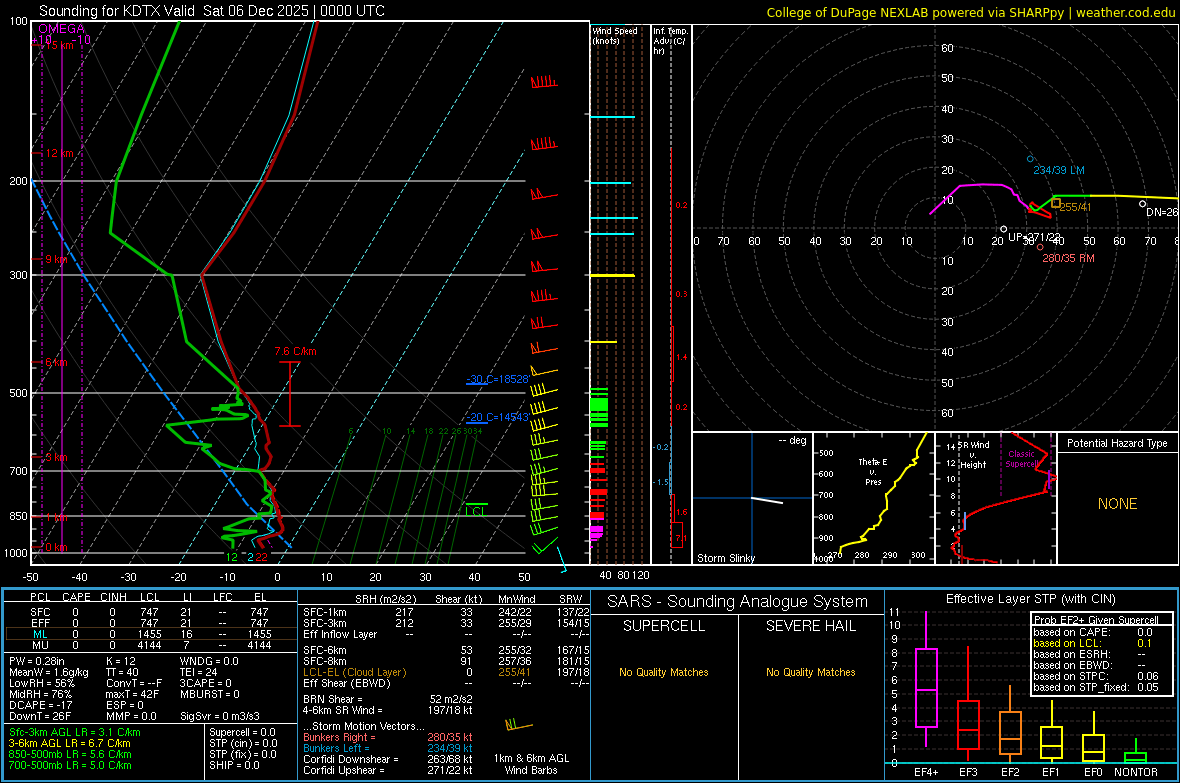Click the 'Inf. Temp. Adv.' panel header
The image size is (1180, 783).
coord(670,41)
